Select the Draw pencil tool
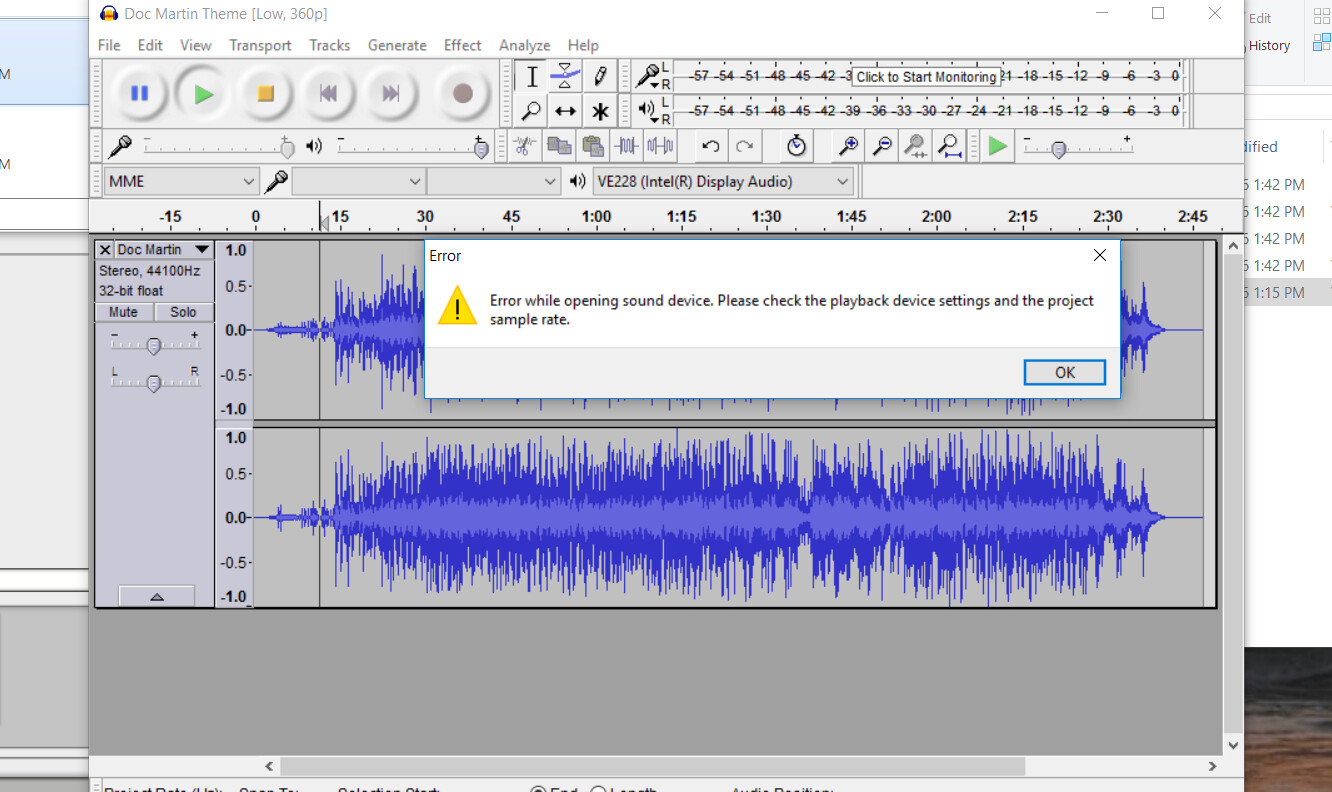1332x792 pixels. (599, 76)
